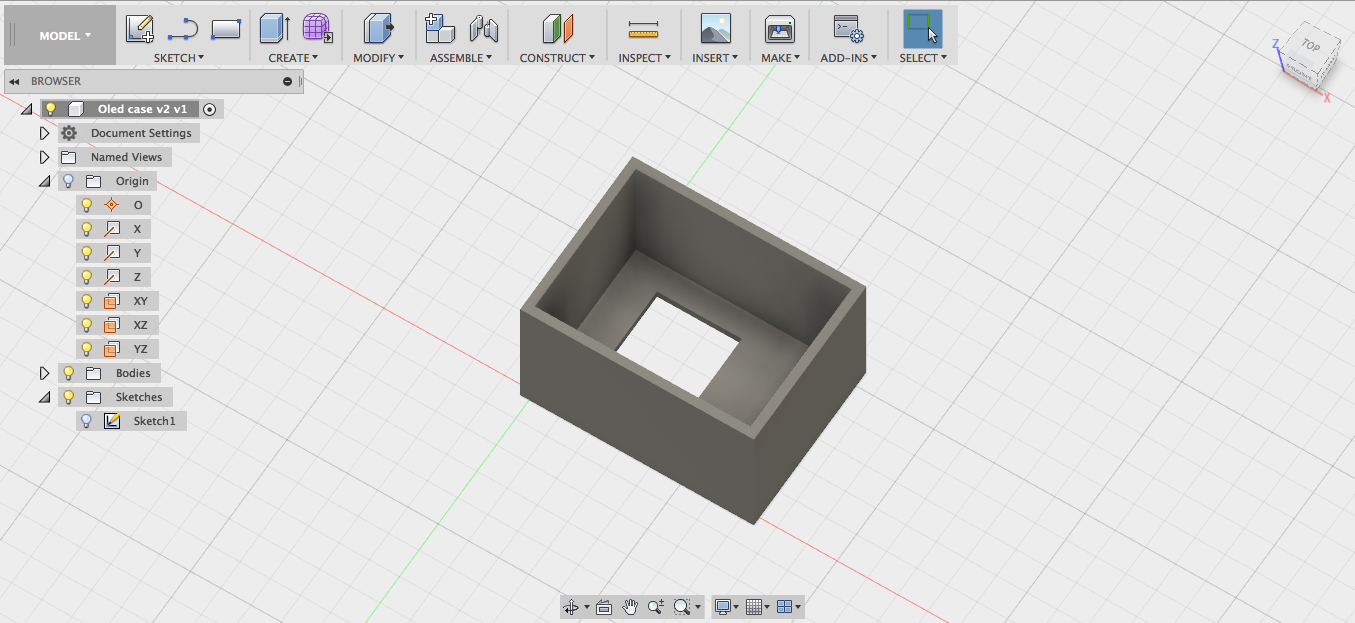The width and height of the screenshot is (1355, 623).
Task: Open Display Settings monitor icon
Action: click(x=723, y=607)
